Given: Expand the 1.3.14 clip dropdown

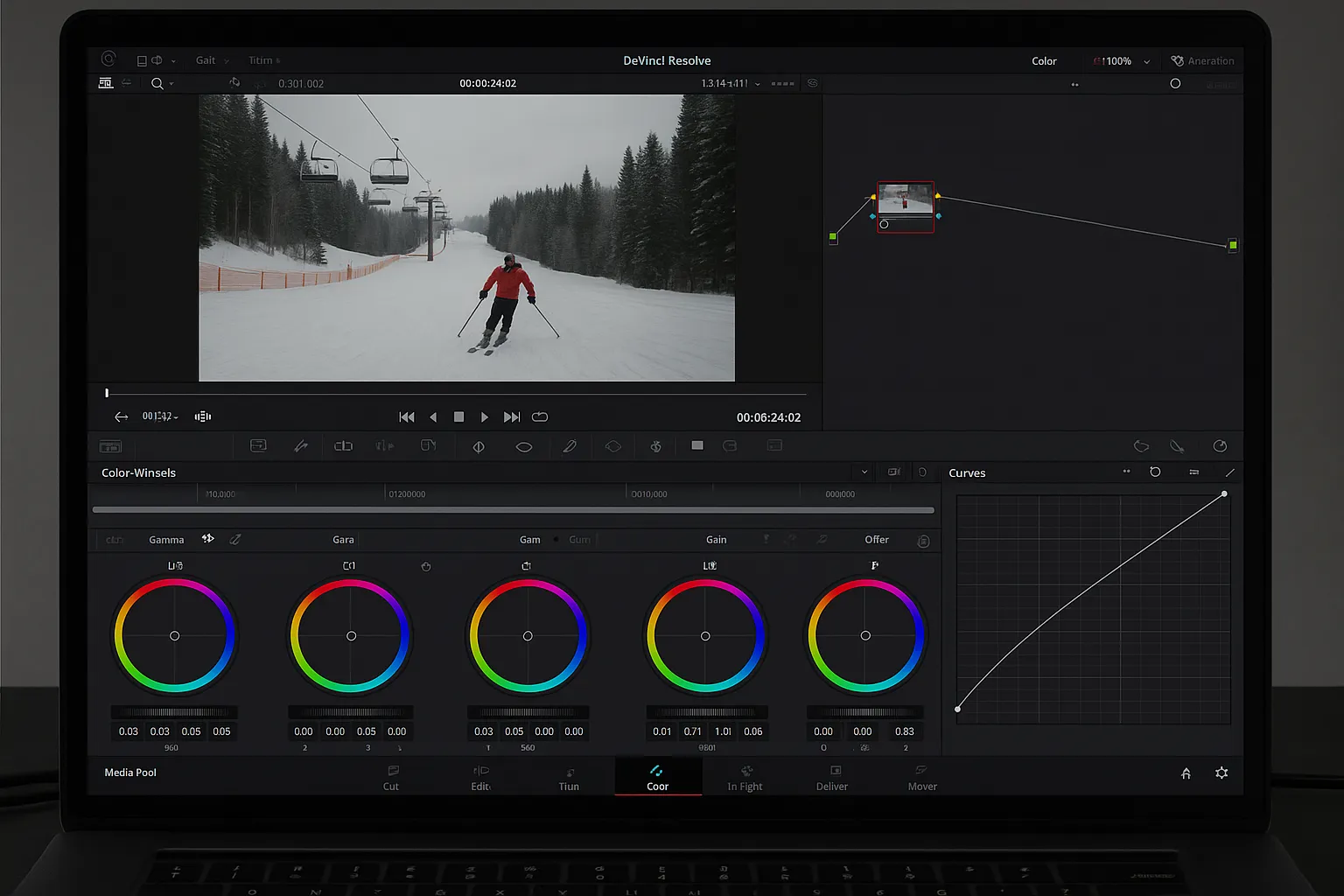Looking at the screenshot, I should pos(758,84).
